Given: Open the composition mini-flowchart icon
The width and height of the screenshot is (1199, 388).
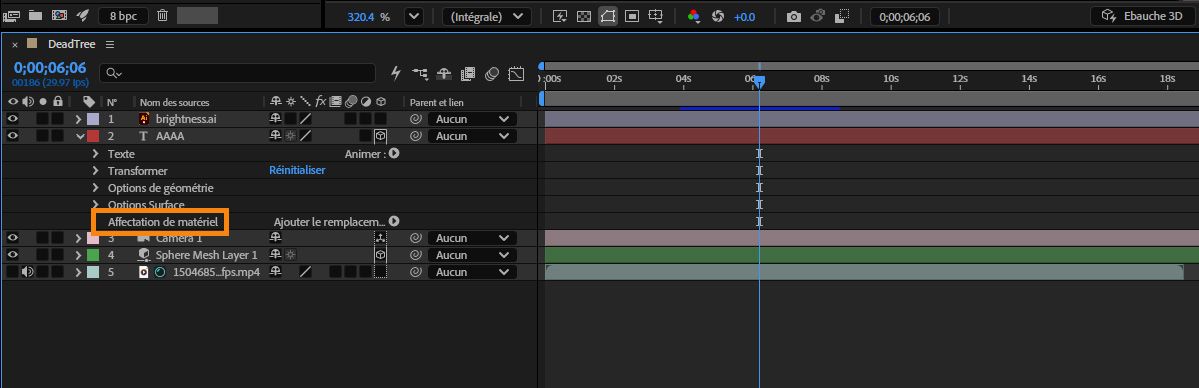Looking at the screenshot, I should point(420,73).
